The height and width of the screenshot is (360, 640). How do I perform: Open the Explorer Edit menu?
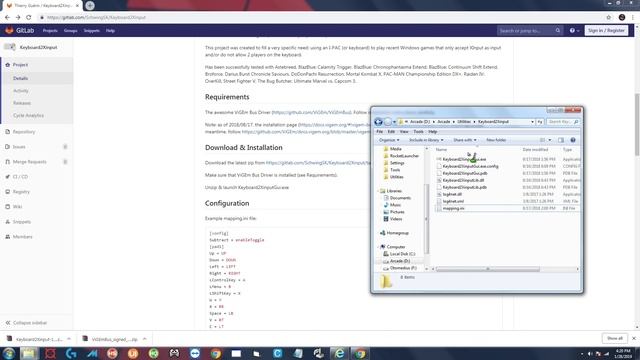[x=391, y=132]
